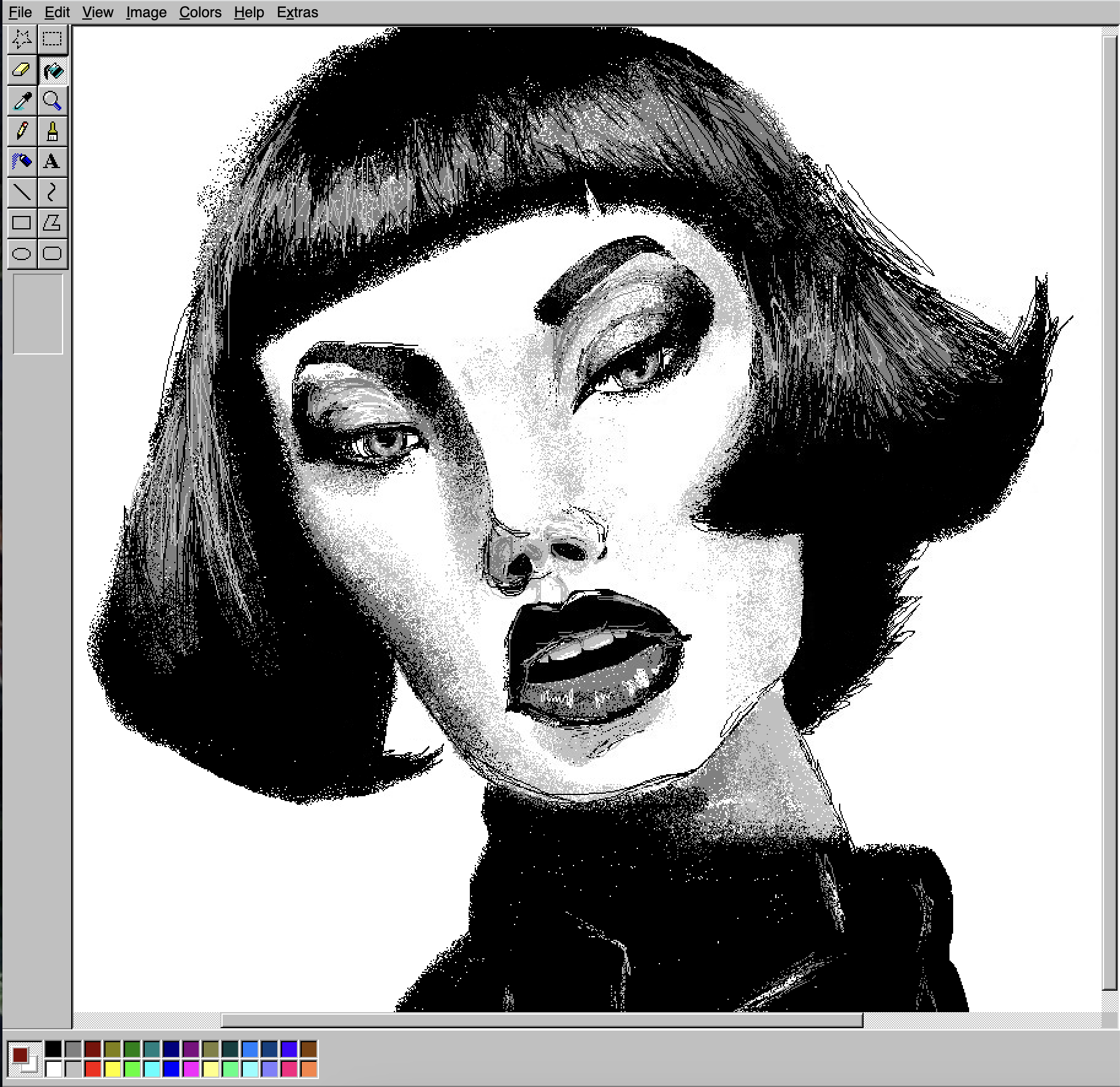Viewport: 1120px width, 1087px height.
Task: Open the Extras menu
Action: (x=297, y=12)
